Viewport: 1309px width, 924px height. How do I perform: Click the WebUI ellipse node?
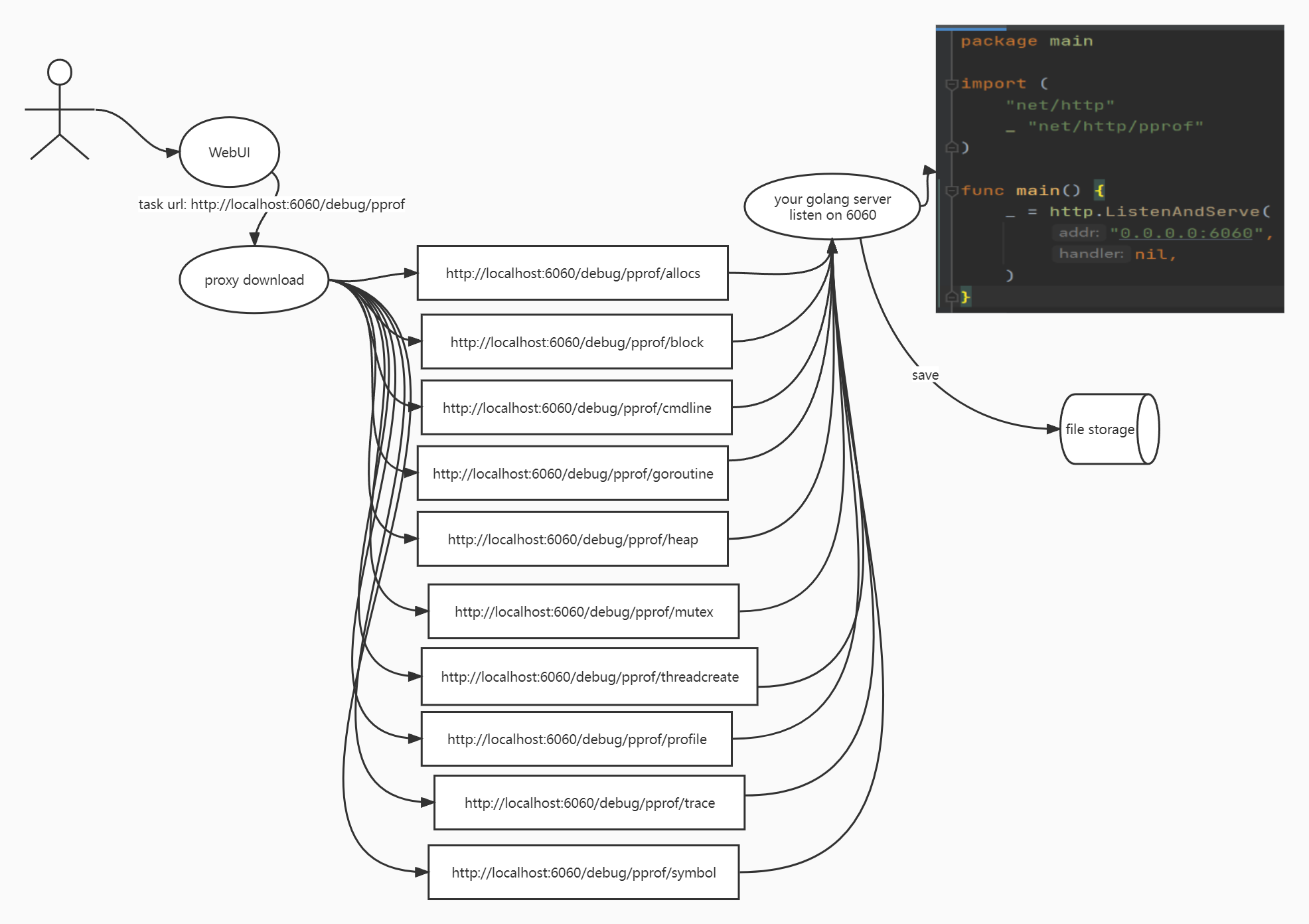click(x=229, y=152)
